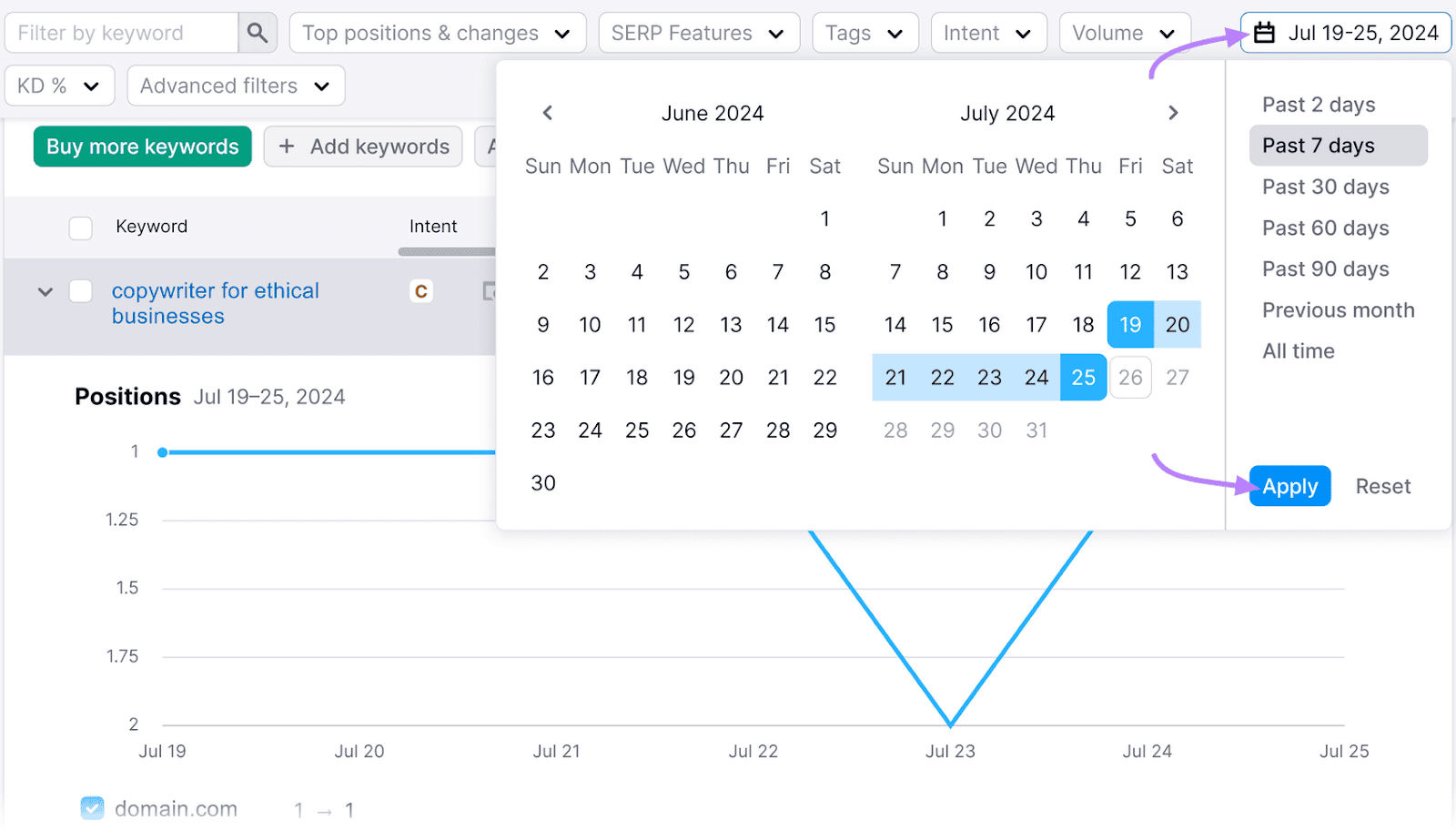Viewport: 1456px width, 831px height.
Task: Open the calendar icon in date range field
Action: 1264,32
